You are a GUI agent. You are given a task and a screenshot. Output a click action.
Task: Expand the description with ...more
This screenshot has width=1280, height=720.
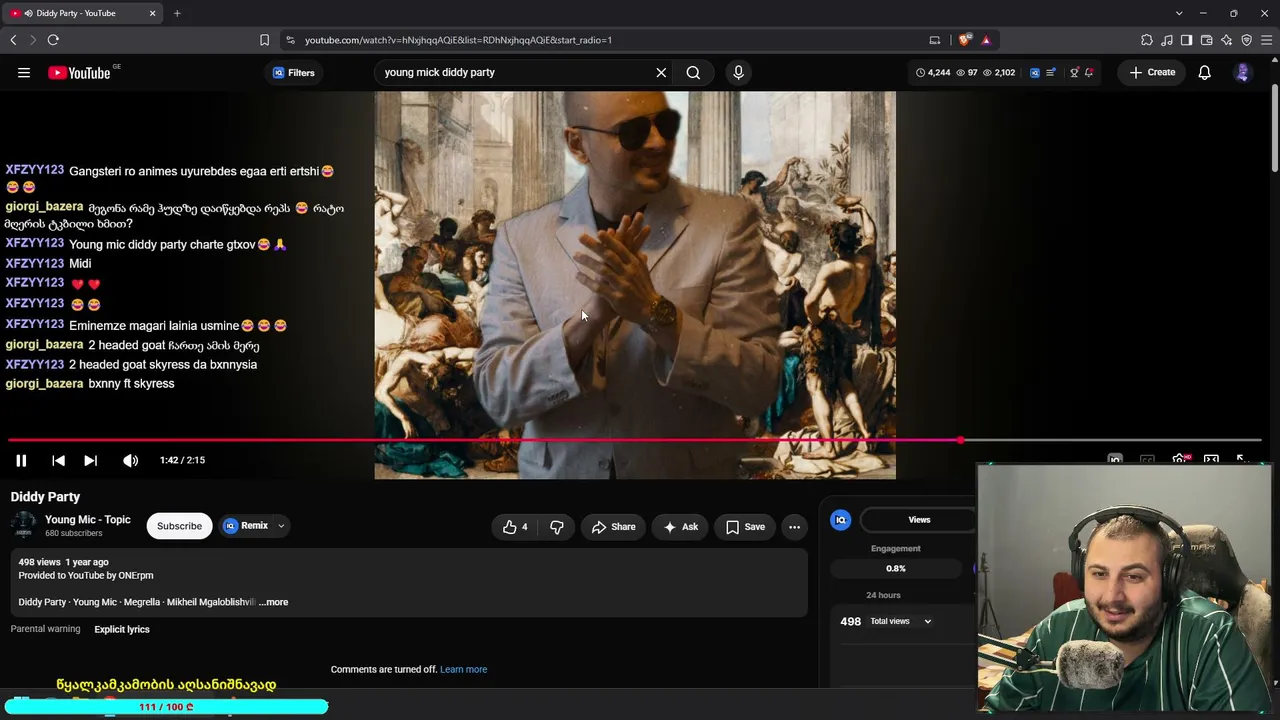tap(274, 602)
